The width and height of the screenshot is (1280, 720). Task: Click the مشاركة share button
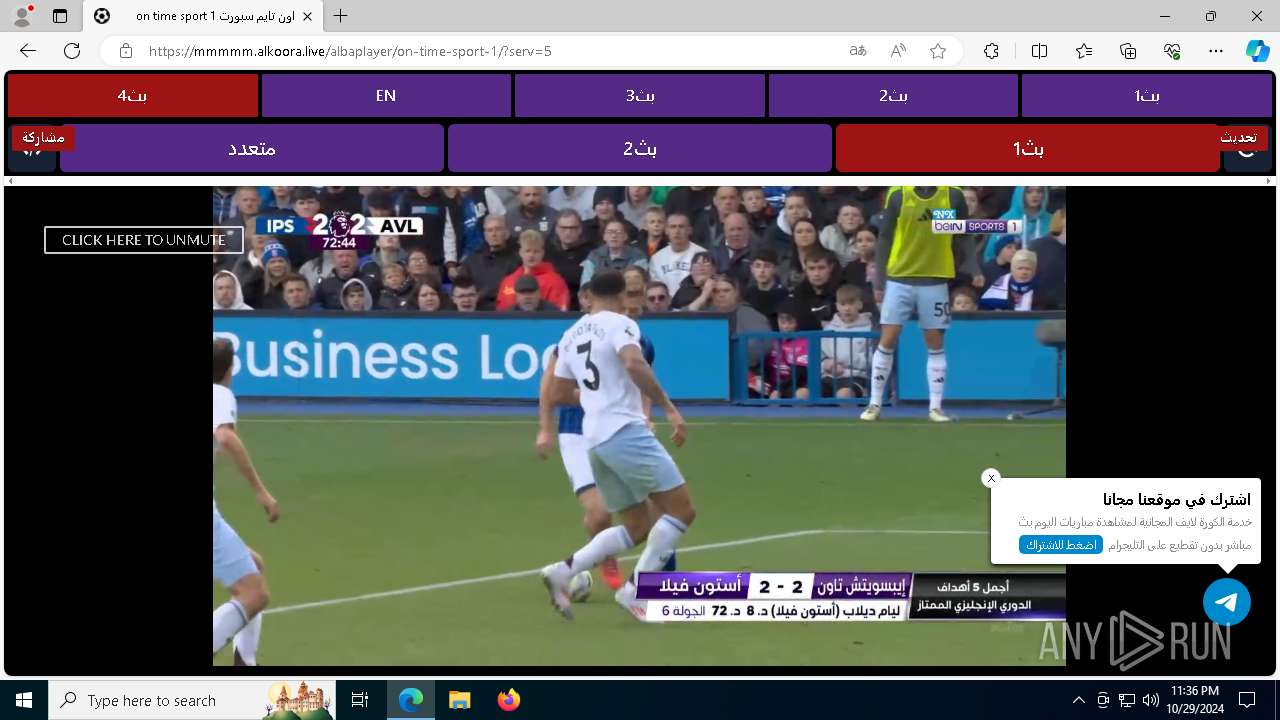click(x=43, y=137)
